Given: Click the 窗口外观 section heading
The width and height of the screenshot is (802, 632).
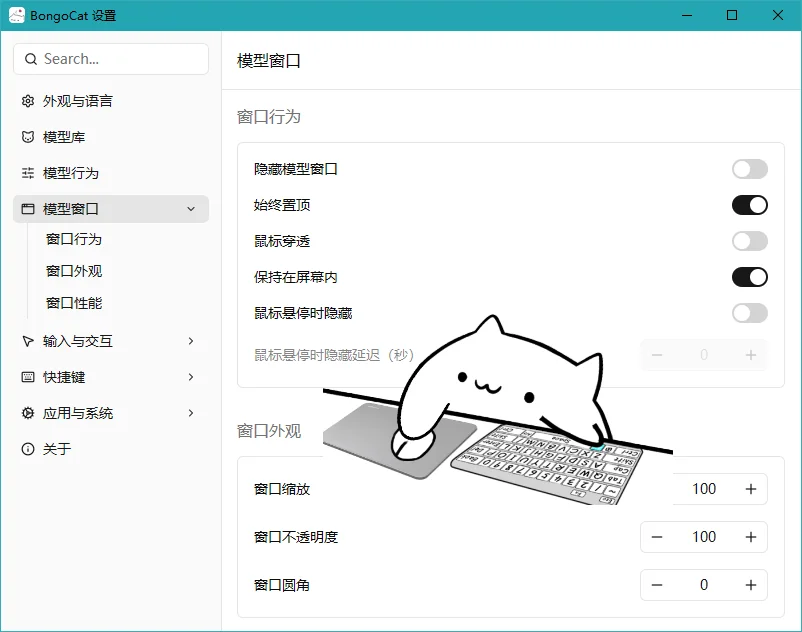Looking at the screenshot, I should [269, 431].
